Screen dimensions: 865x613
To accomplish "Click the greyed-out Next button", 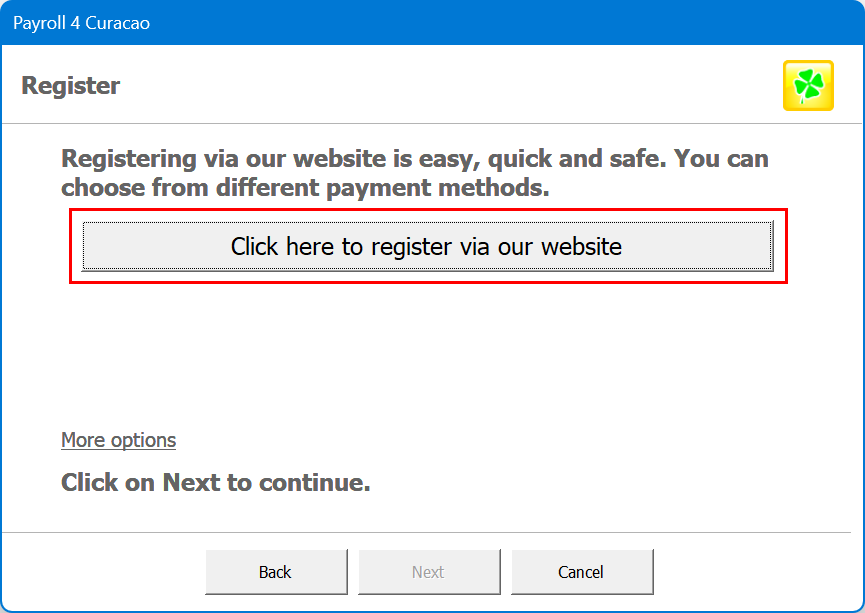I will (428, 572).
